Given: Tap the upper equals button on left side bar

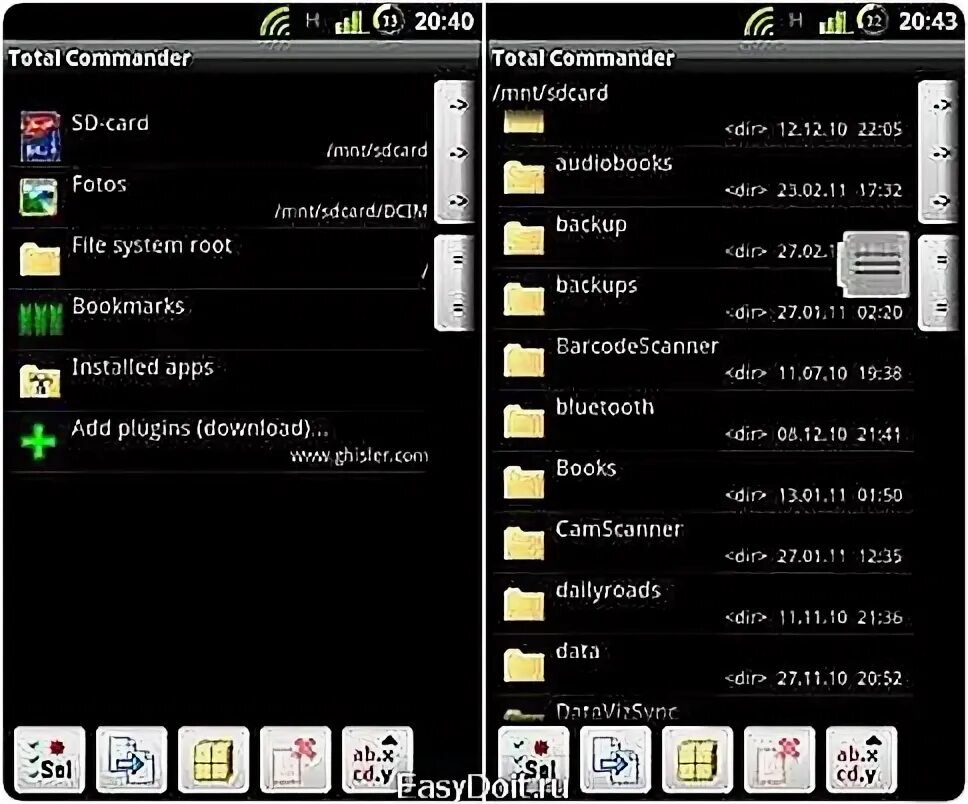Looking at the screenshot, I should click(458, 260).
